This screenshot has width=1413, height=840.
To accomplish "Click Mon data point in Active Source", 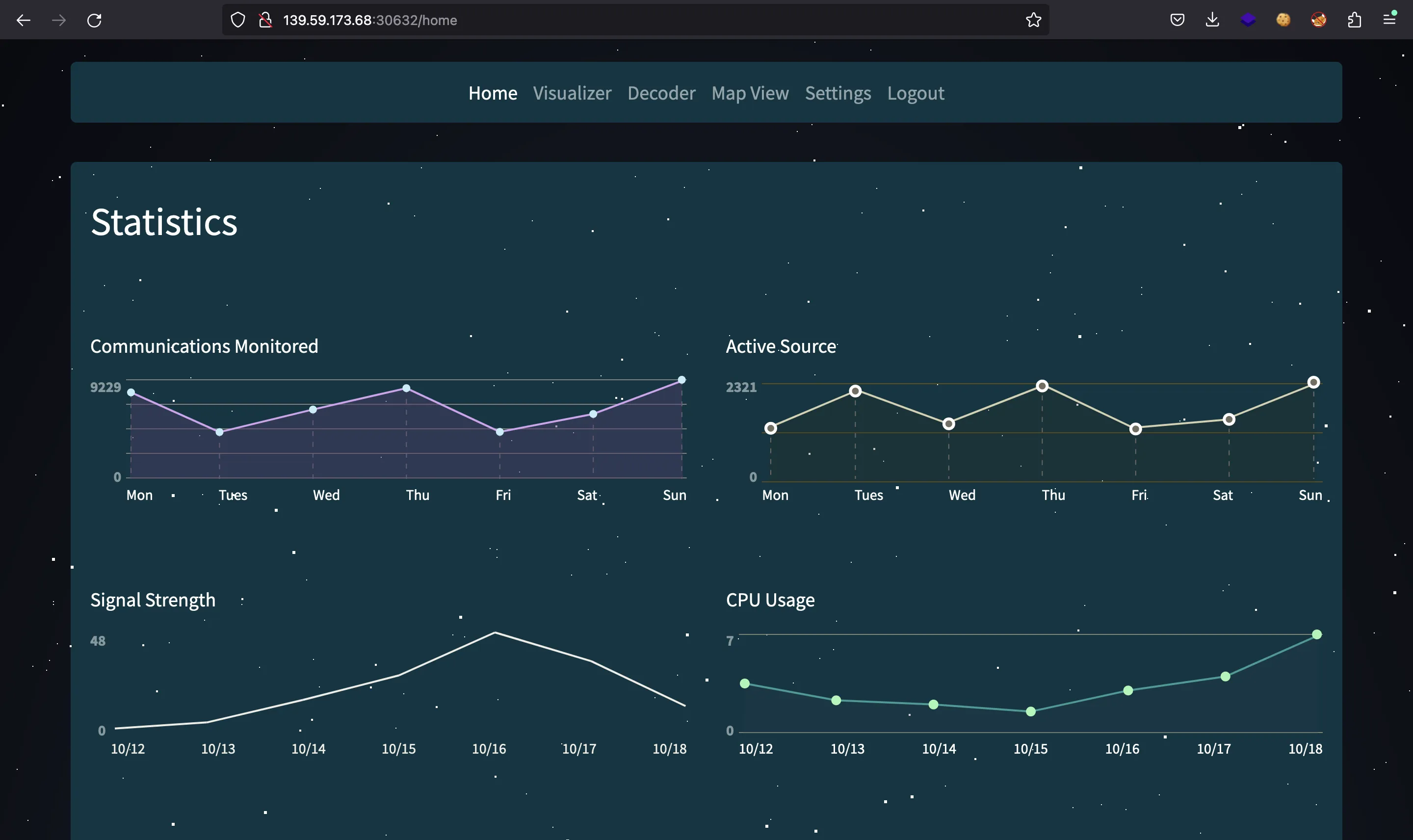I will [770, 428].
